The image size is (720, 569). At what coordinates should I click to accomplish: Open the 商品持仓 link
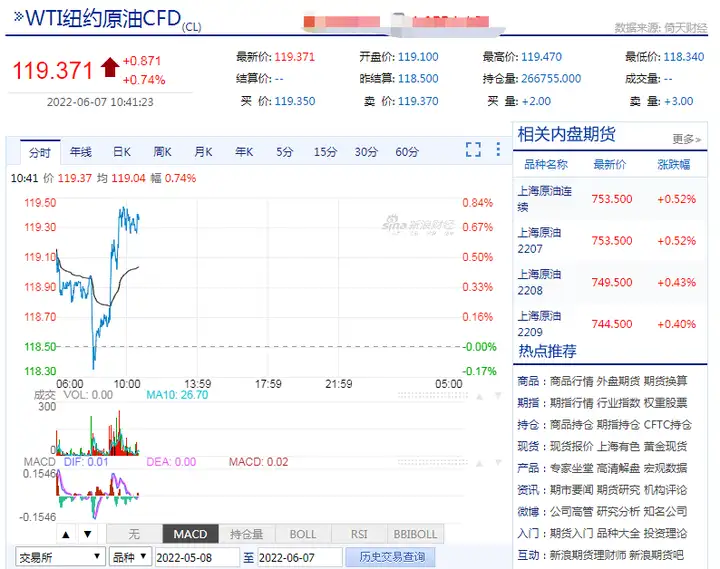coord(572,425)
